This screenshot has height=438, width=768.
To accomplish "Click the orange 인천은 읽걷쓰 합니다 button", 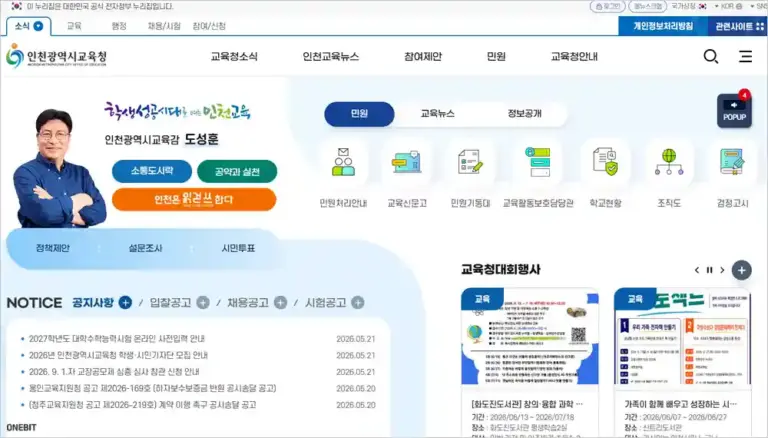I will [x=194, y=199].
